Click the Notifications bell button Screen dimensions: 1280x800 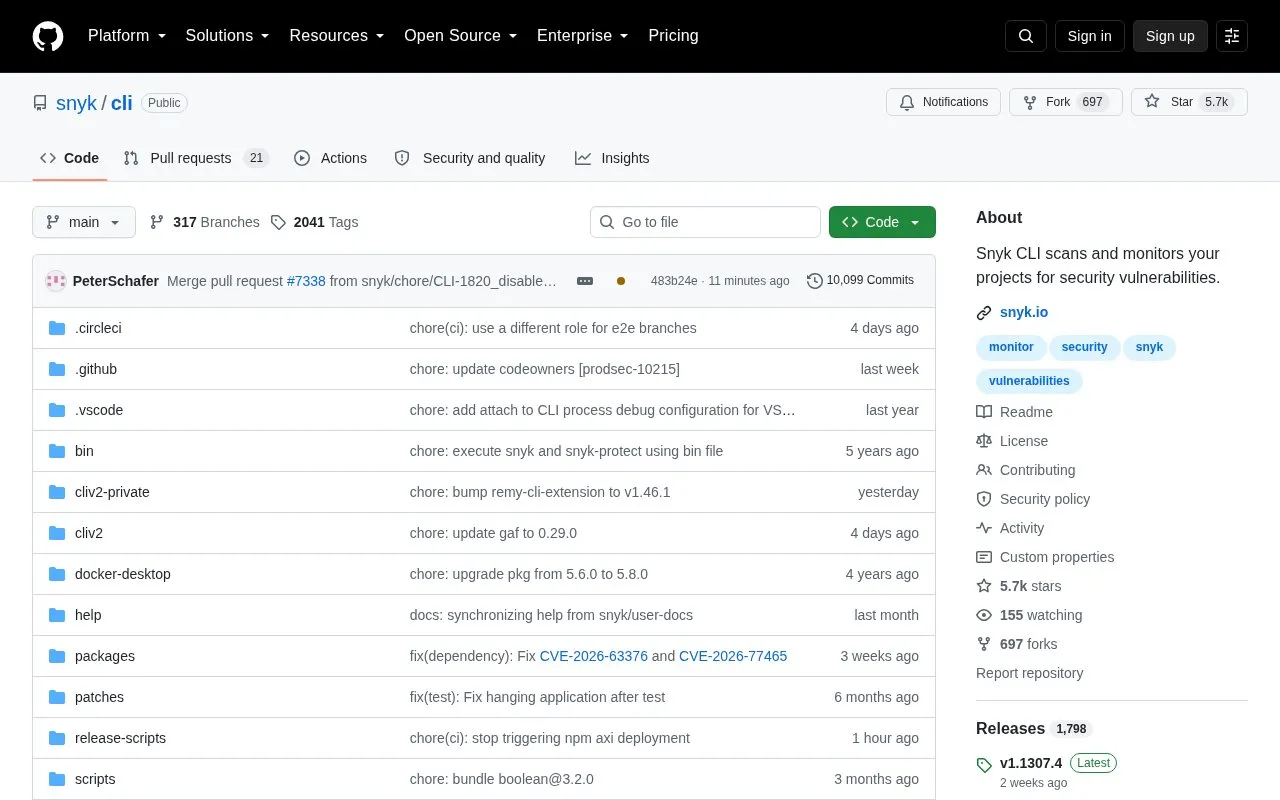click(x=943, y=102)
